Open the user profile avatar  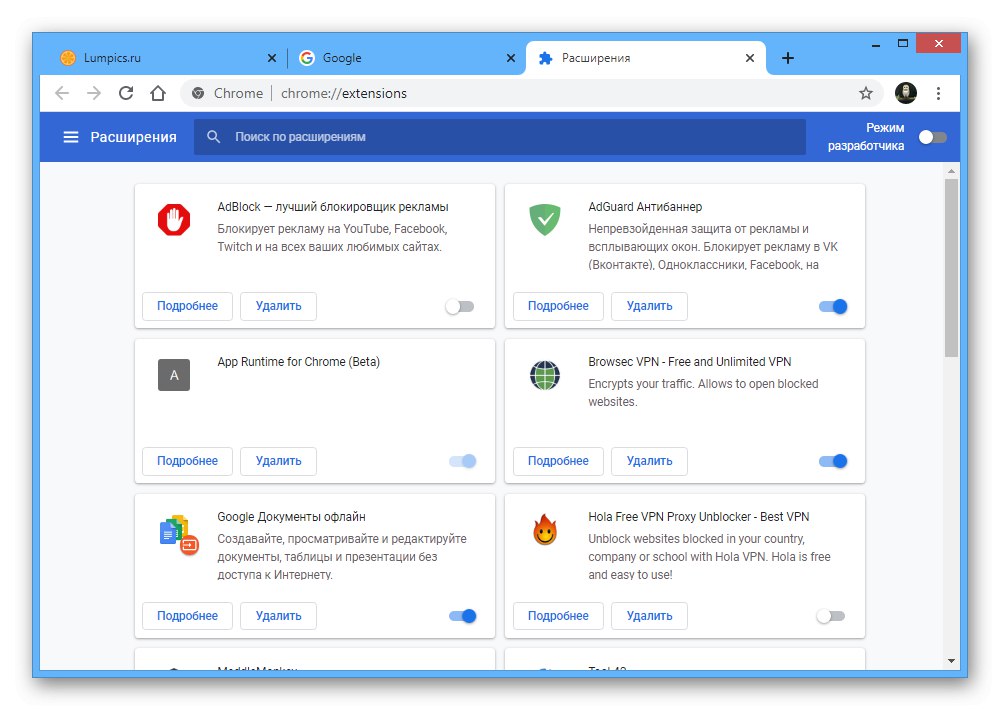tap(906, 93)
